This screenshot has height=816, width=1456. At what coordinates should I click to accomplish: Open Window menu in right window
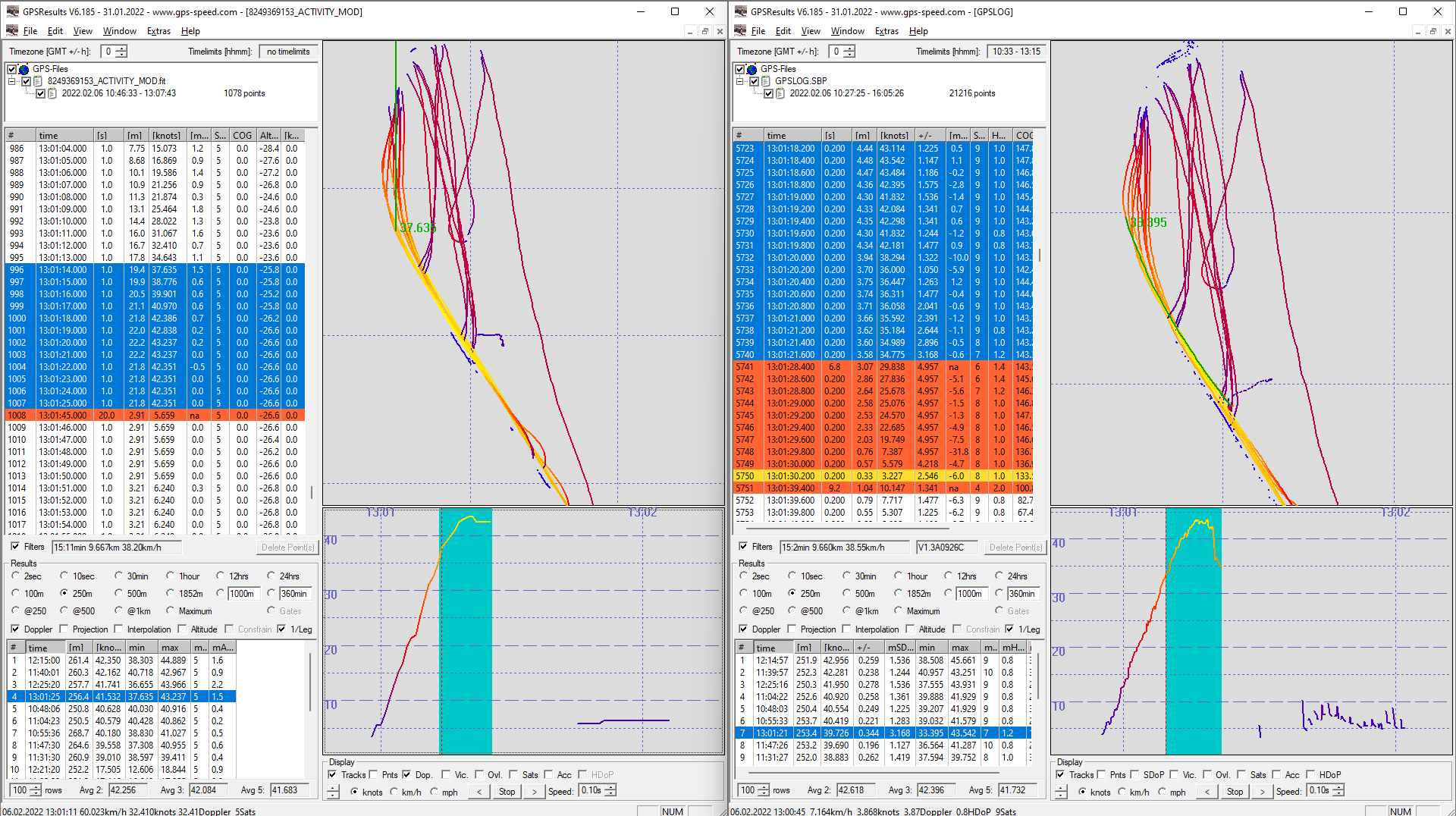pyautogui.click(x=847, y=31)
